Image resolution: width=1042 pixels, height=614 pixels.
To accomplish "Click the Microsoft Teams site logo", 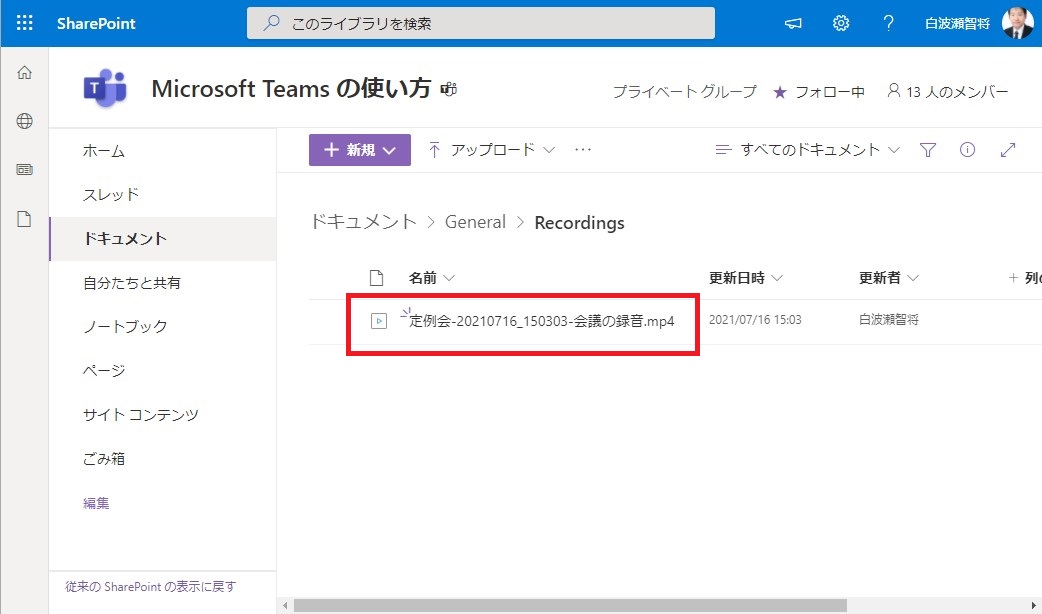I will pos(104,88).
